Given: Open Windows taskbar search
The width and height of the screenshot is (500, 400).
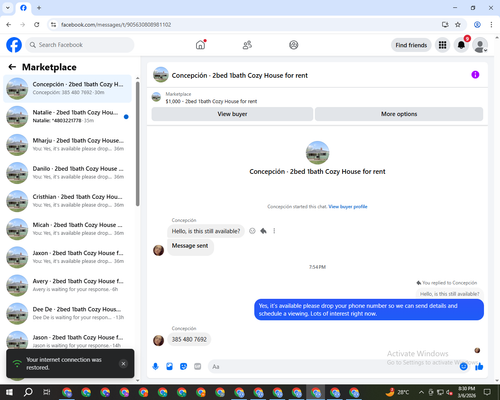Looking at the screenshot, I should coord(28,392).
